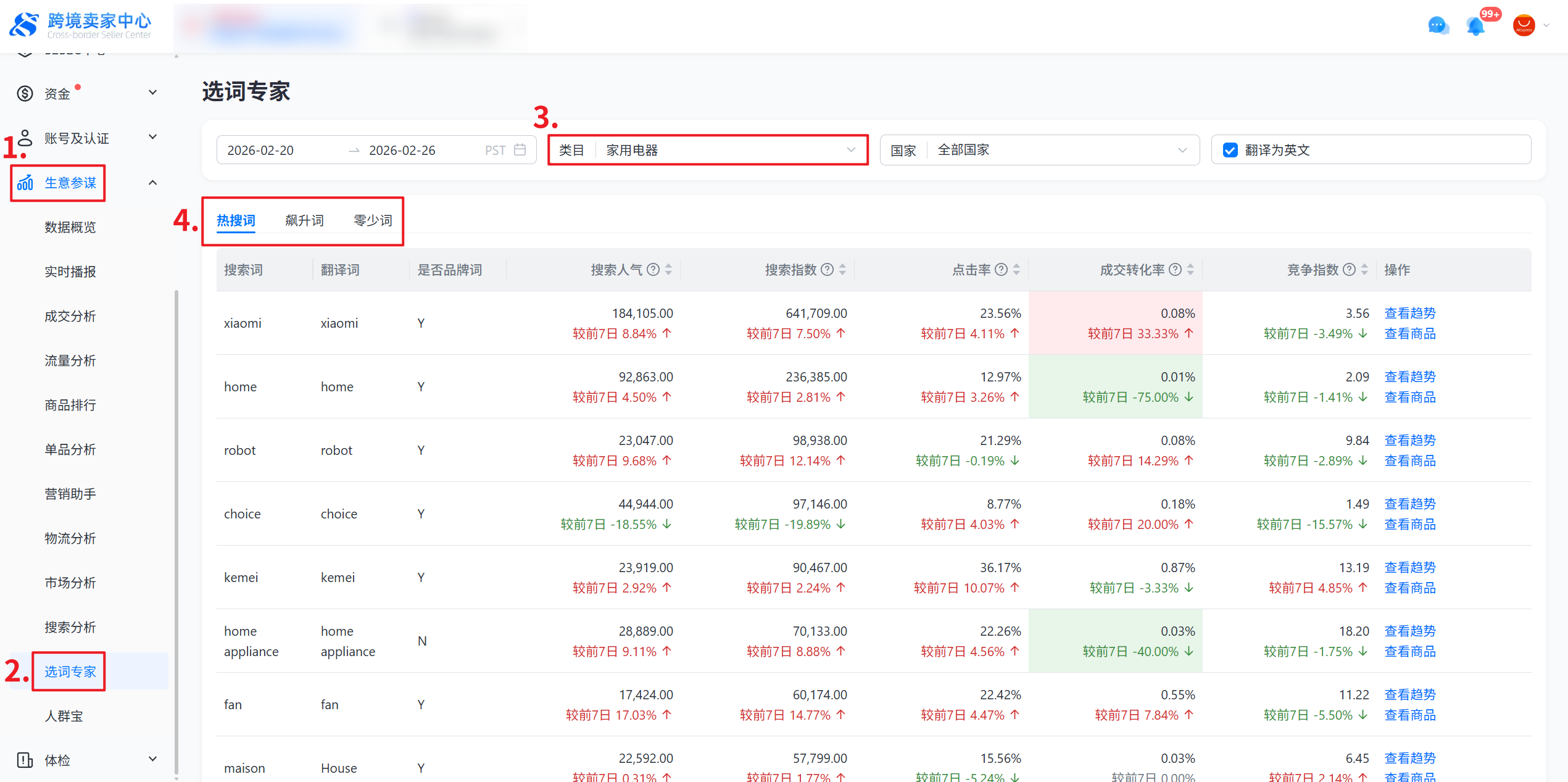Switch to the 飙升词 tab
The height and width of the screenshot is (782, 1568).
coord(304,220)
